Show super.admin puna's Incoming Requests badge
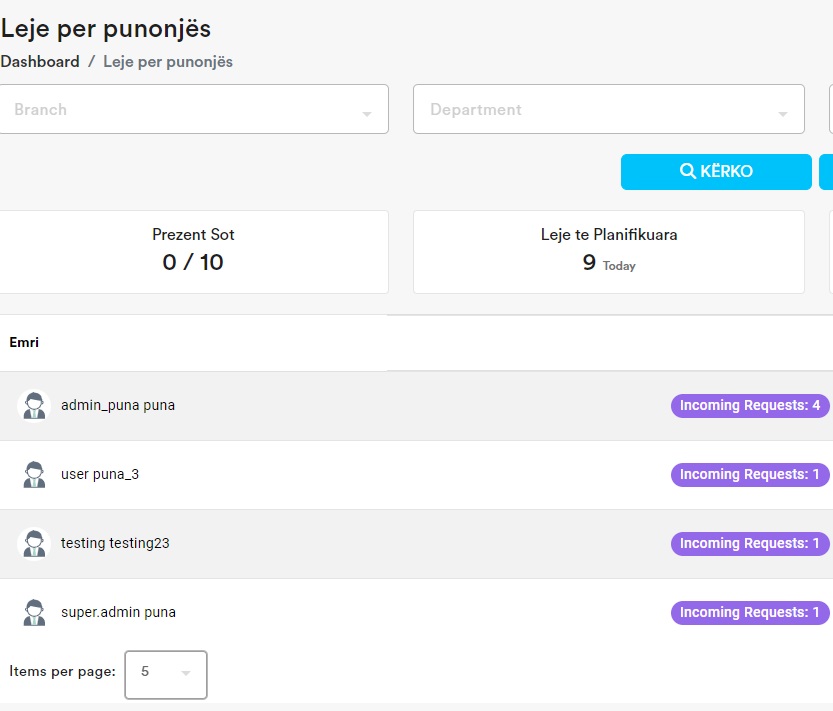This screenshot has width=833, height=711. click(750, 613)
